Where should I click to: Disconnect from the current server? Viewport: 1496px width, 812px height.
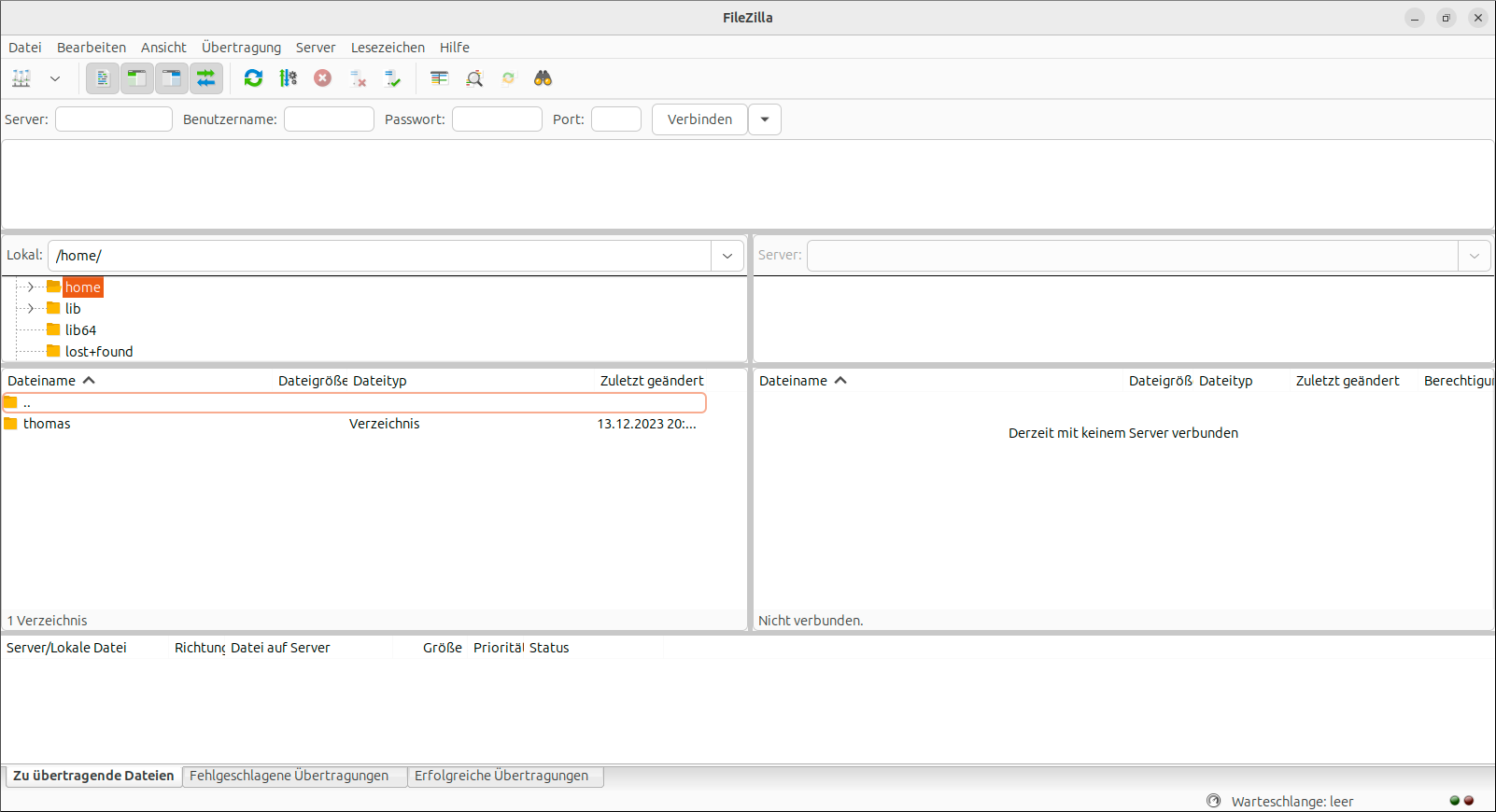pos(358,78)
